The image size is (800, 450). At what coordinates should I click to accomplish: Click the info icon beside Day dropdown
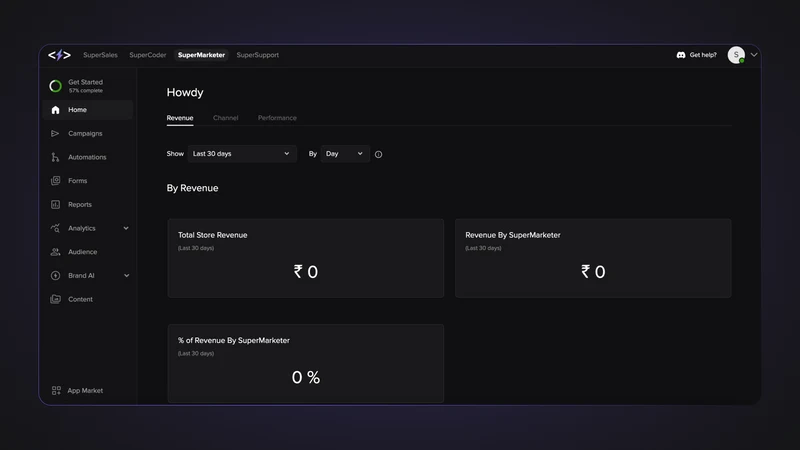tap(378, 154)
